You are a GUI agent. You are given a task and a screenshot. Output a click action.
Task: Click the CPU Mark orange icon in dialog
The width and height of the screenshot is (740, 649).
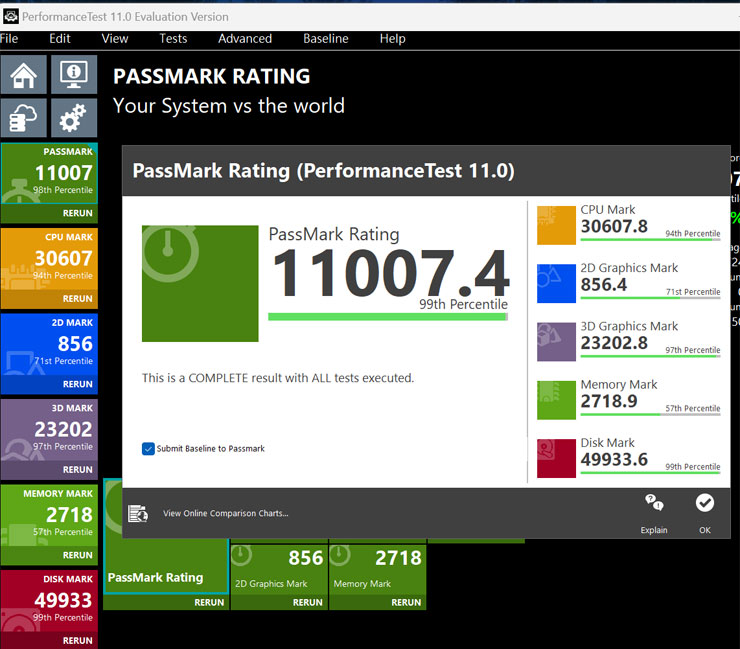pyautogui.click(x=556, y=225)
